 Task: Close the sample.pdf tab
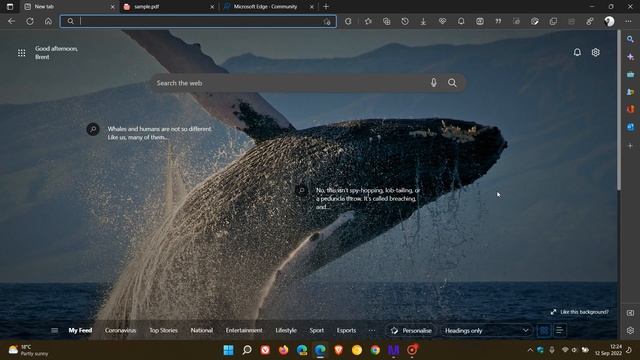click(212, 7)
